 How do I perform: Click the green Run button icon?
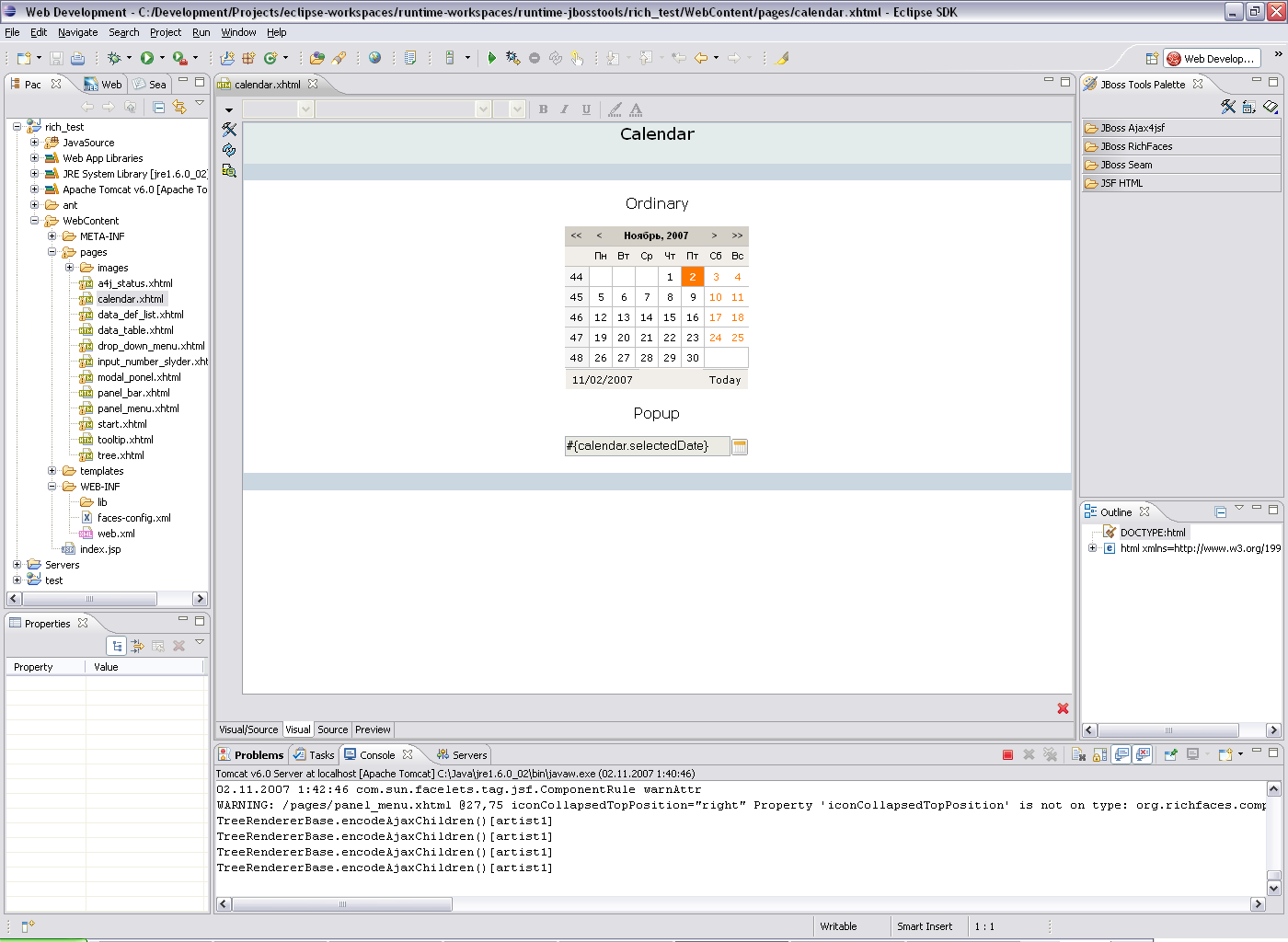coord(146,58)
